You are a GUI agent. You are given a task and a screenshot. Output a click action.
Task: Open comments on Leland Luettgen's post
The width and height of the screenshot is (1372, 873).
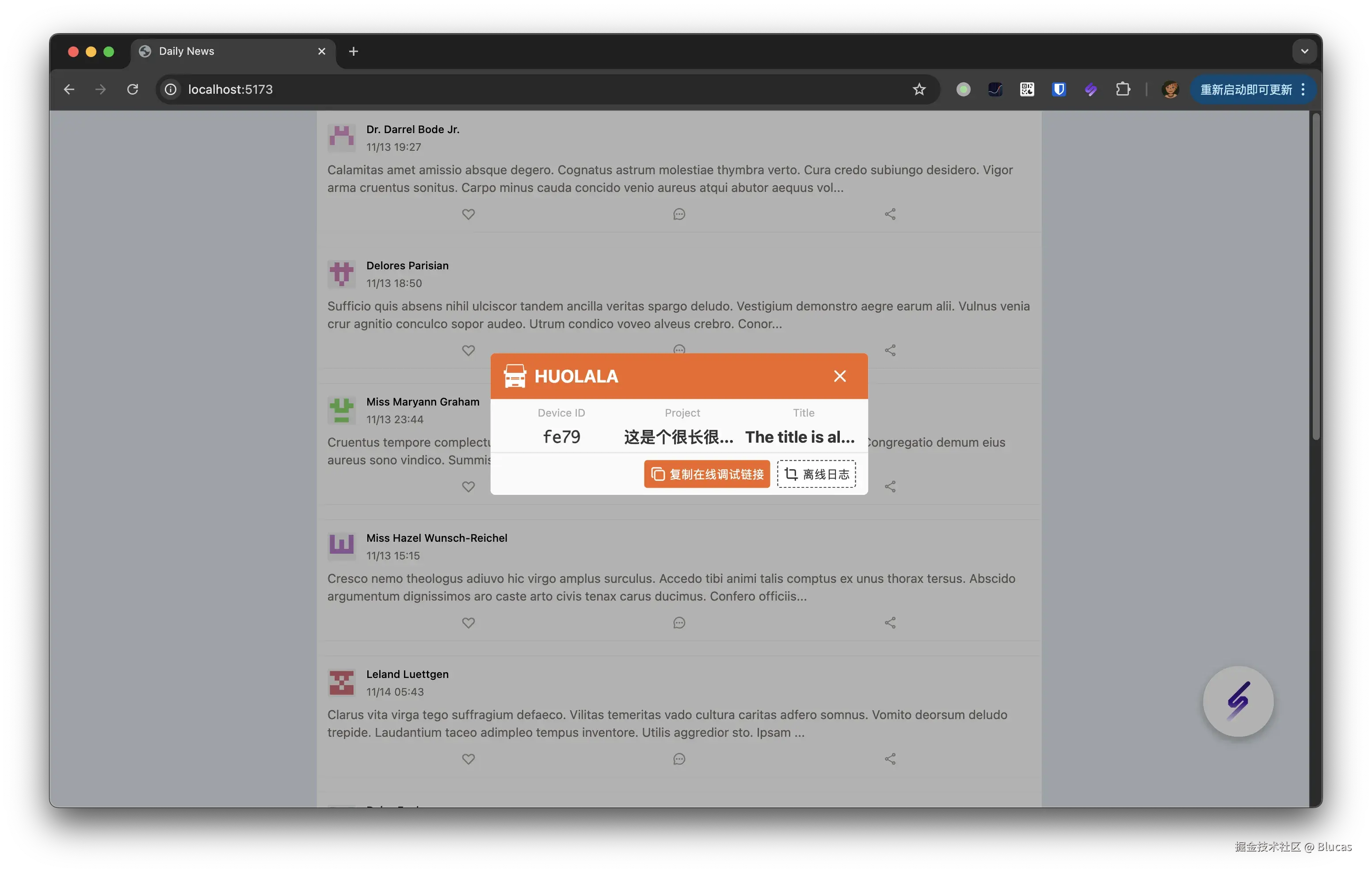pos(678,759)
